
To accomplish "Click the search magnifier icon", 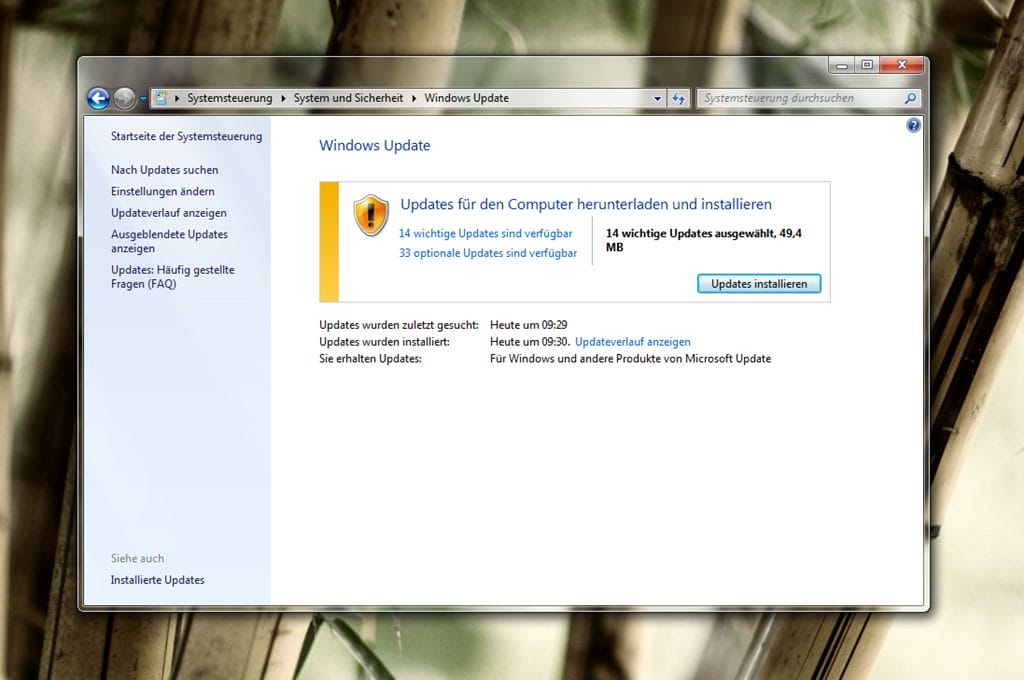I will point(910,98).
